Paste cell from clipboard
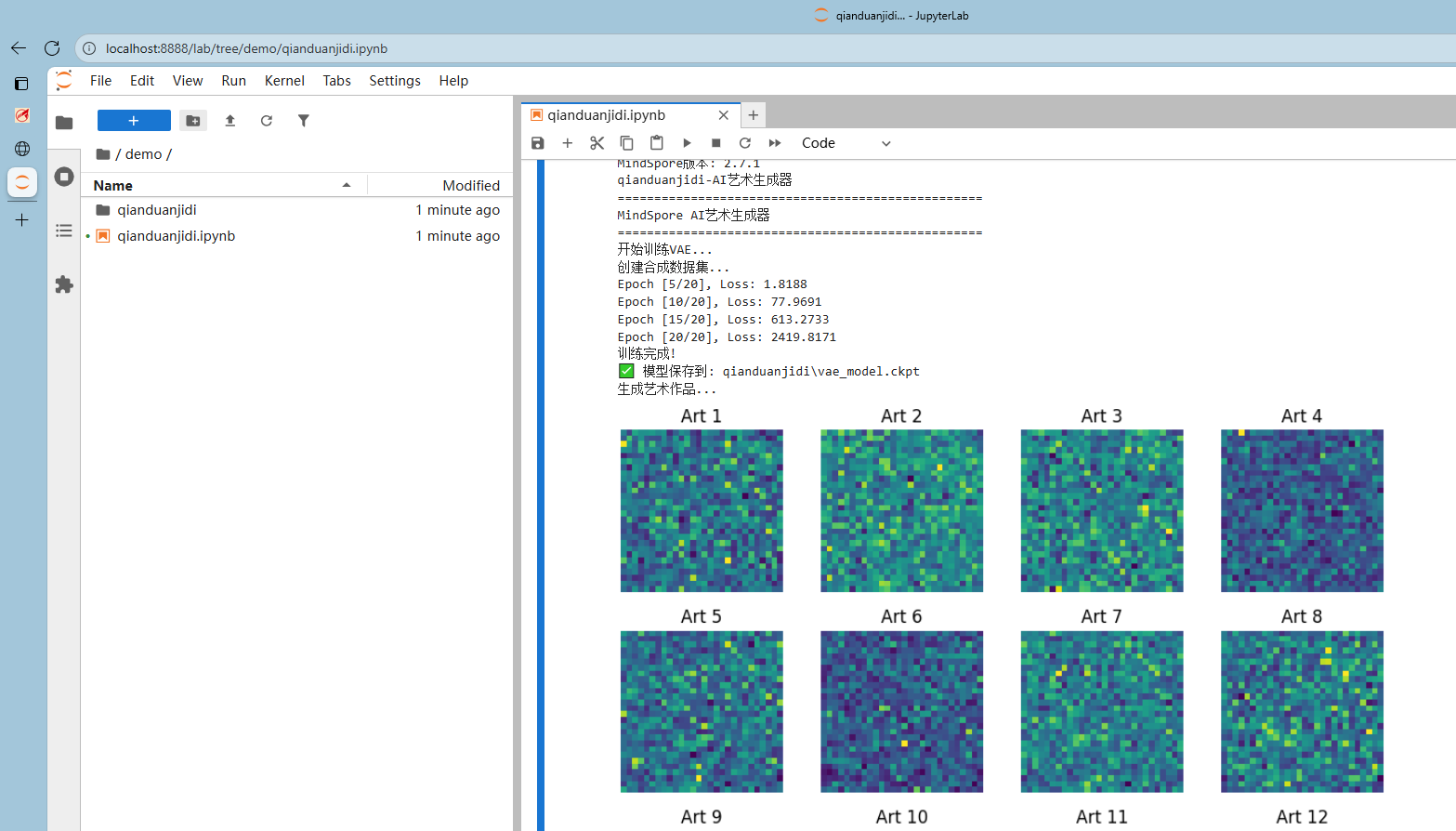 [x=656, y=143]
